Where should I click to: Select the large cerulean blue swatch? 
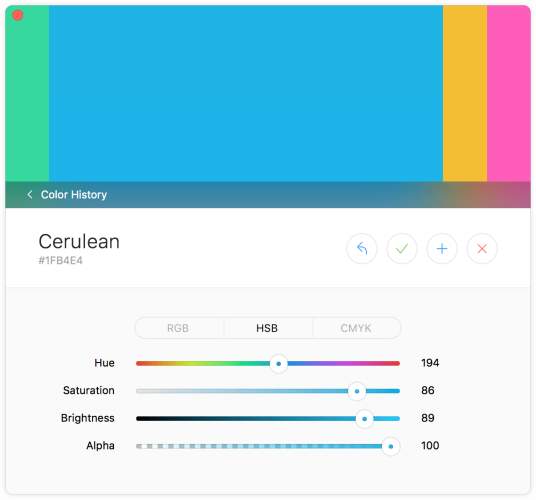click(x=246, y=93)
